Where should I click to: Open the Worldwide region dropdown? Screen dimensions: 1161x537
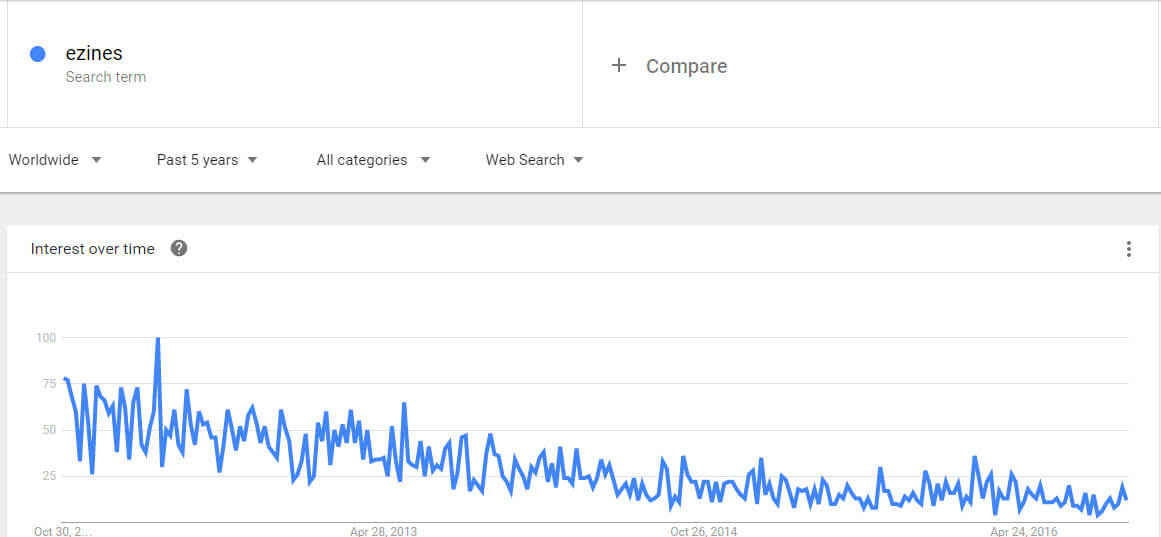pos(55,160)
